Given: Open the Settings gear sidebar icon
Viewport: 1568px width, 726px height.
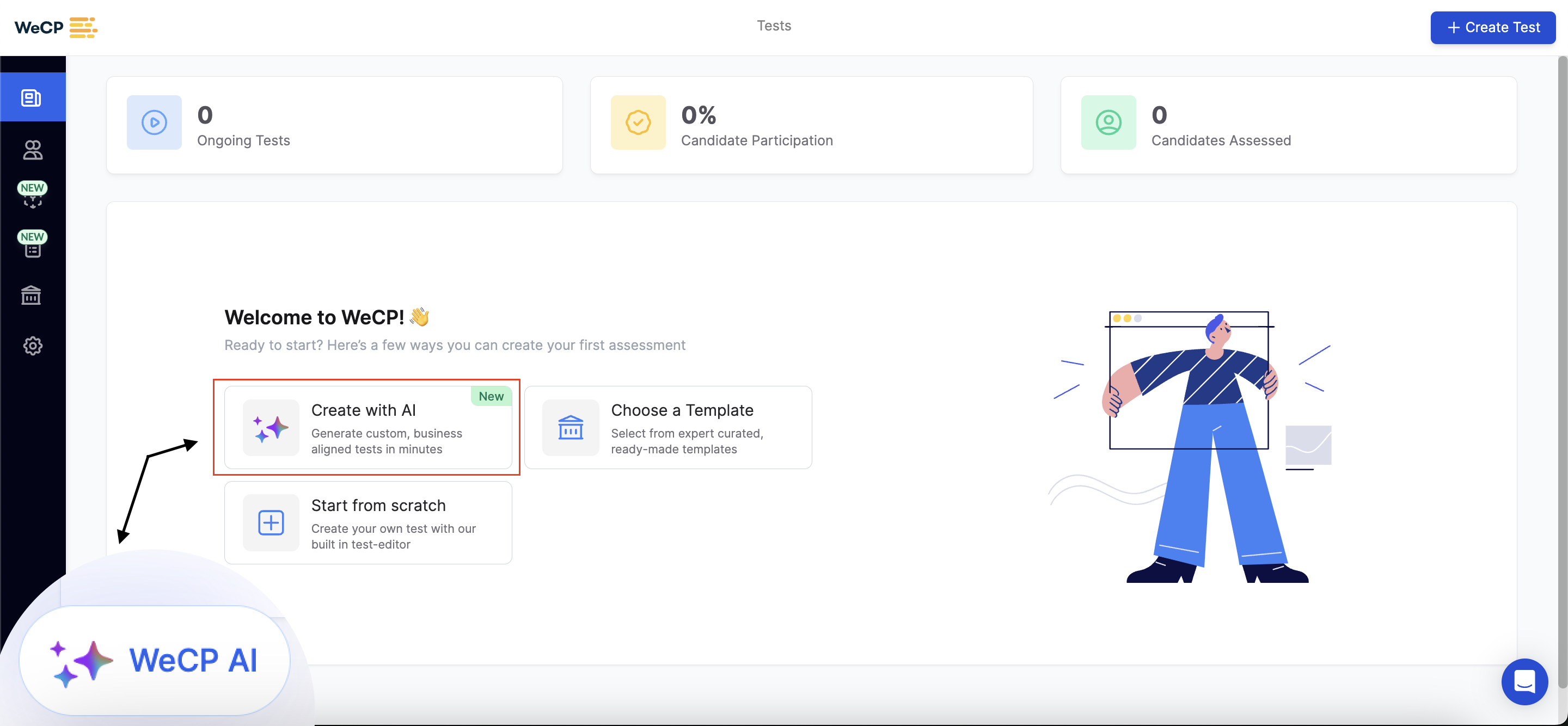Looking at the screenshot, I should 32,346.
